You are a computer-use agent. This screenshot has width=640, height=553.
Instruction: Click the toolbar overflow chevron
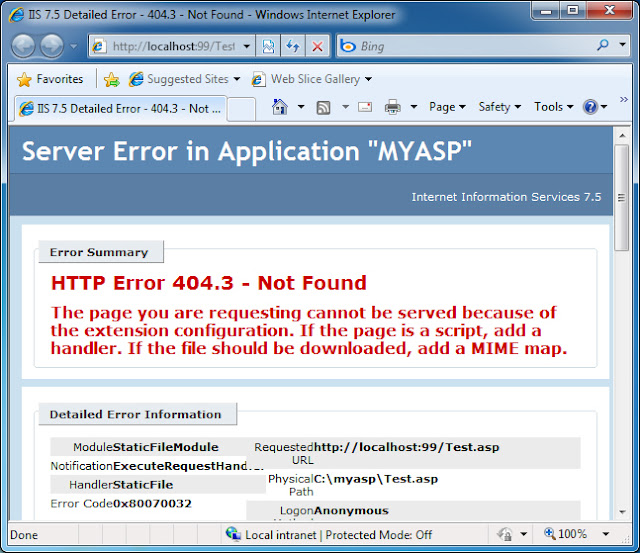click(624, 100)
